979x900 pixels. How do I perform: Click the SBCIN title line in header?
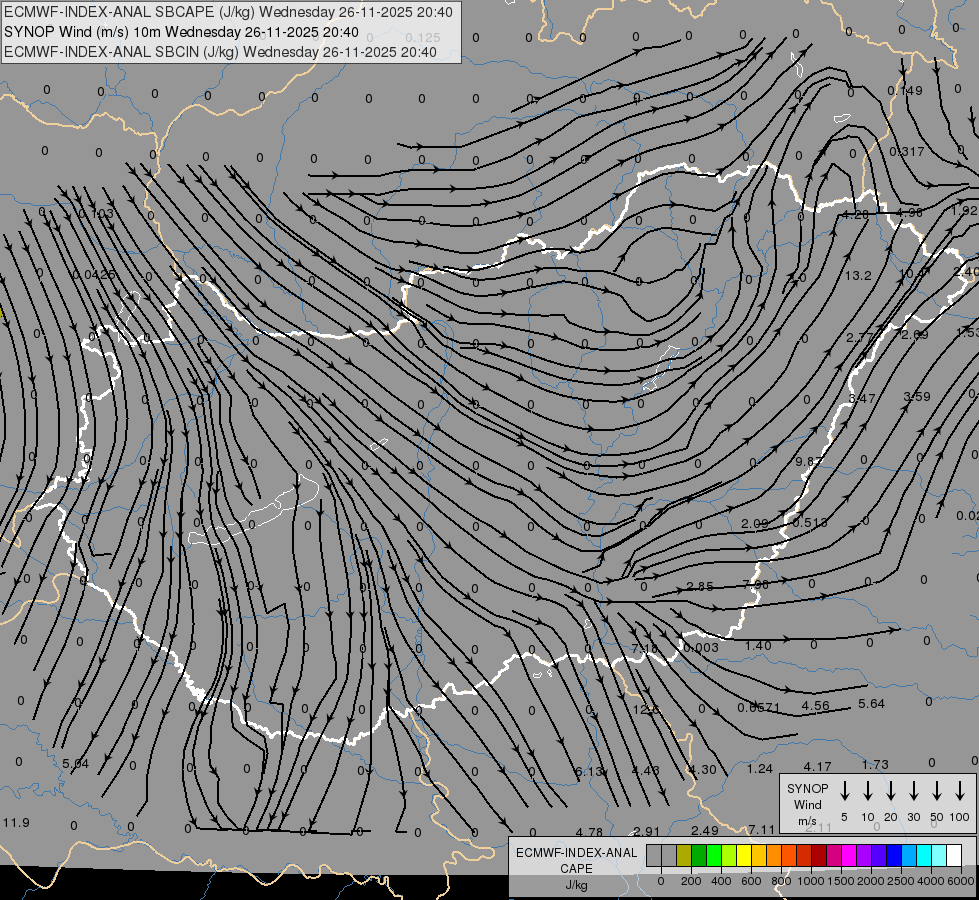point(220,52)
